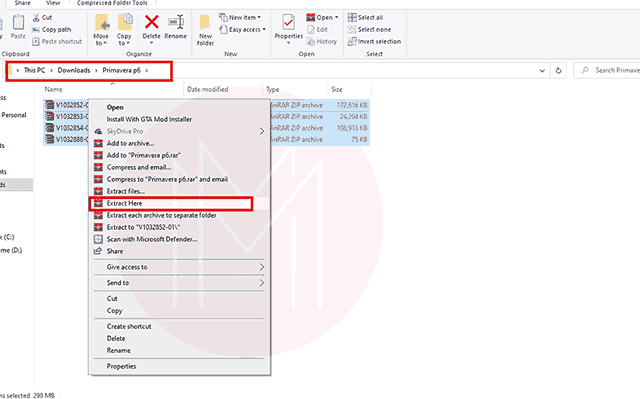Click Primavera p6 in address breadcrumb
Viewport: 640px width, 399px height.
pos(121,70)
